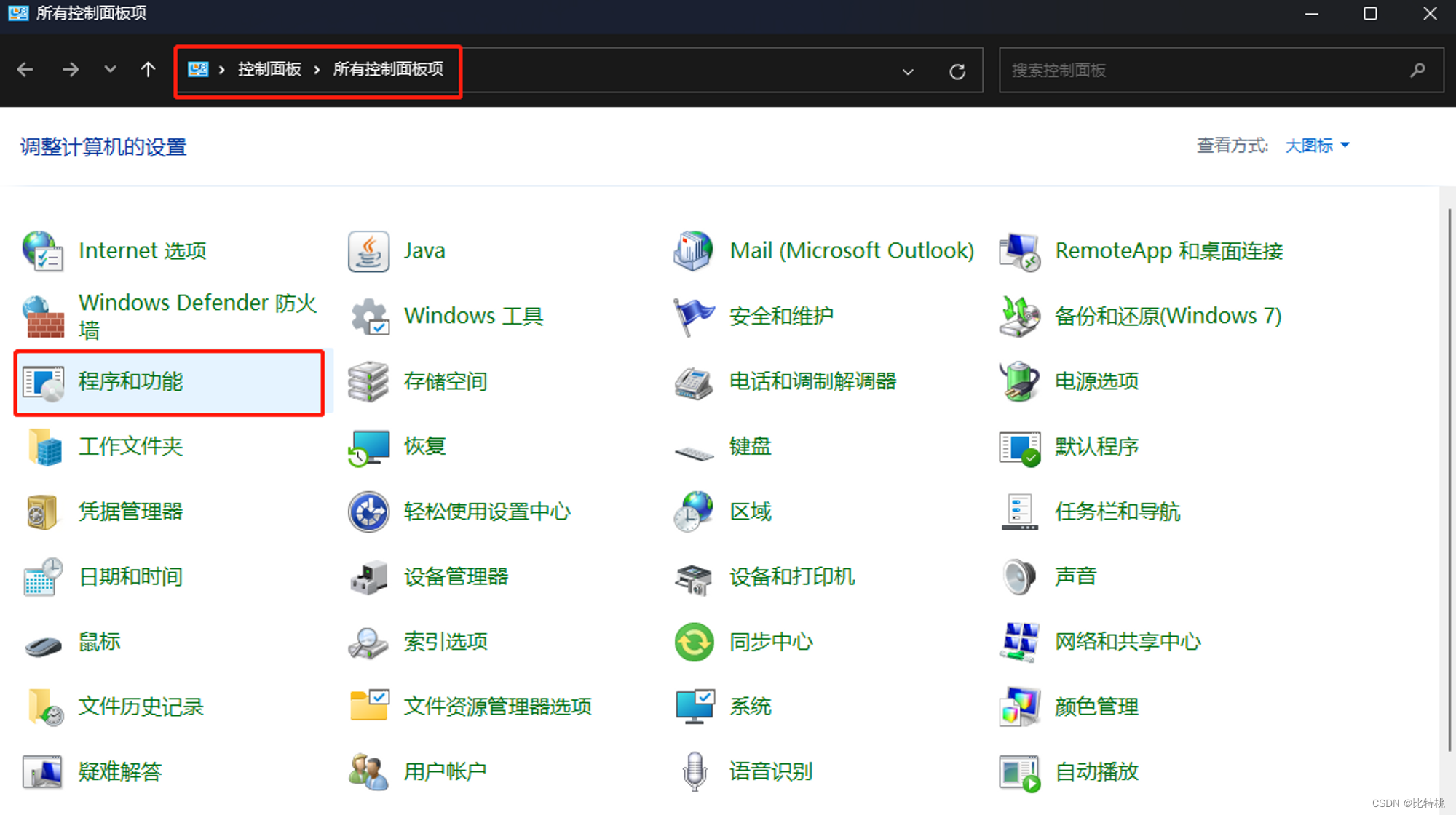The width and height of the screenshot is (1456, 815).
Task: Click the 恢复 monitor icon
Action: [x=368, y=447]
